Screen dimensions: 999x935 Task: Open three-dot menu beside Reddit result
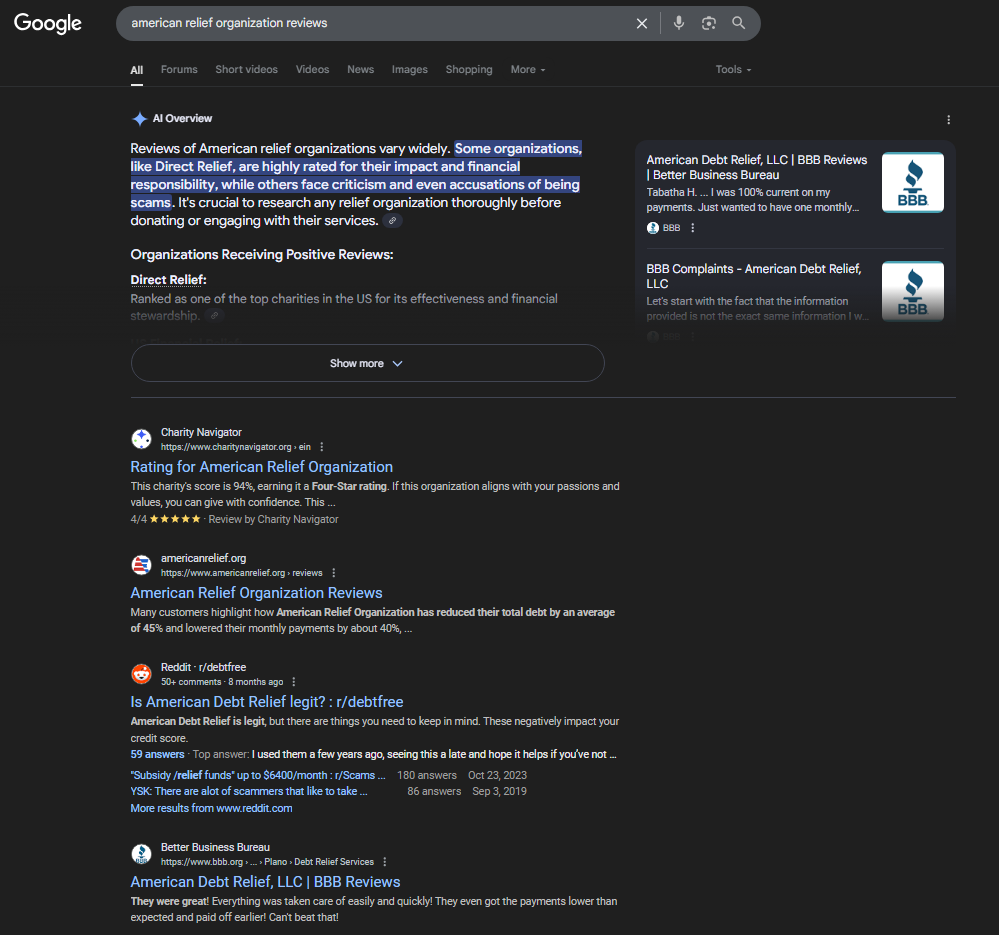point(294,682)
